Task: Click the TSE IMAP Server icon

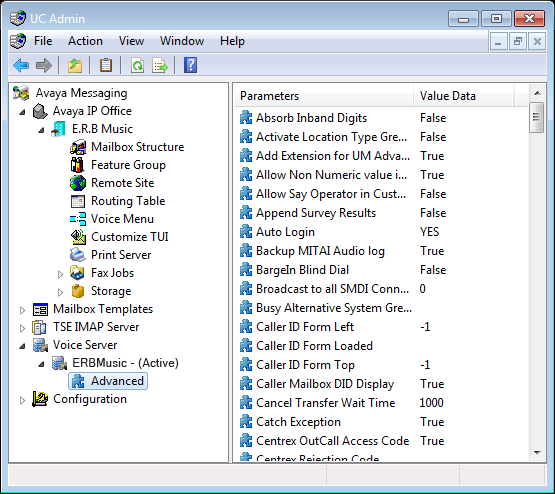Action: tap(39, 327)
